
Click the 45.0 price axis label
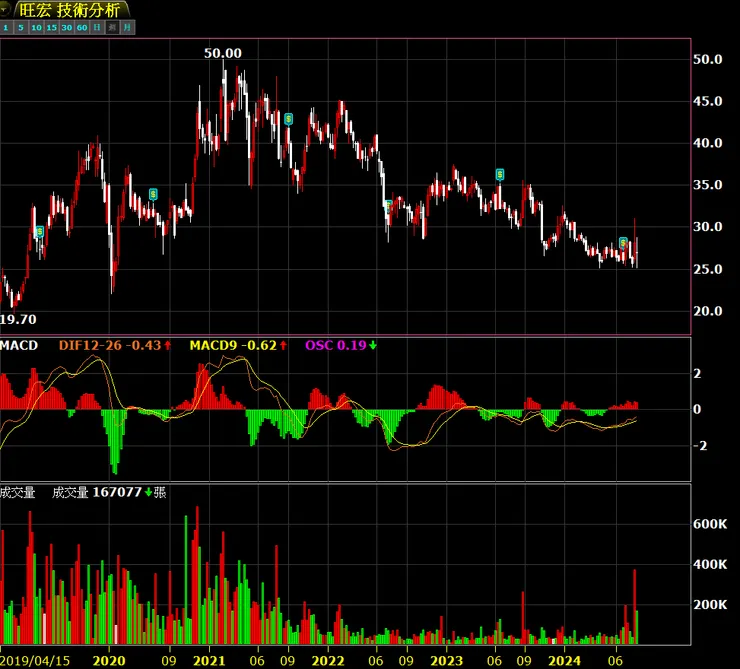[x=707, y=101]
